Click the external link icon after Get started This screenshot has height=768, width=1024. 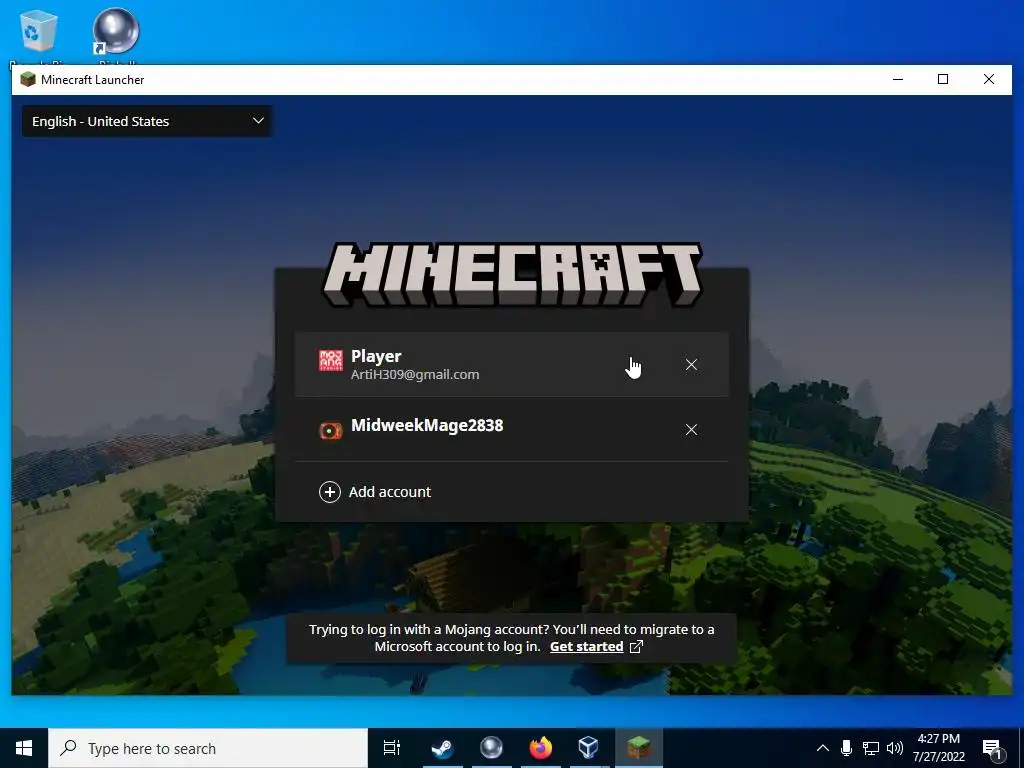636,647
